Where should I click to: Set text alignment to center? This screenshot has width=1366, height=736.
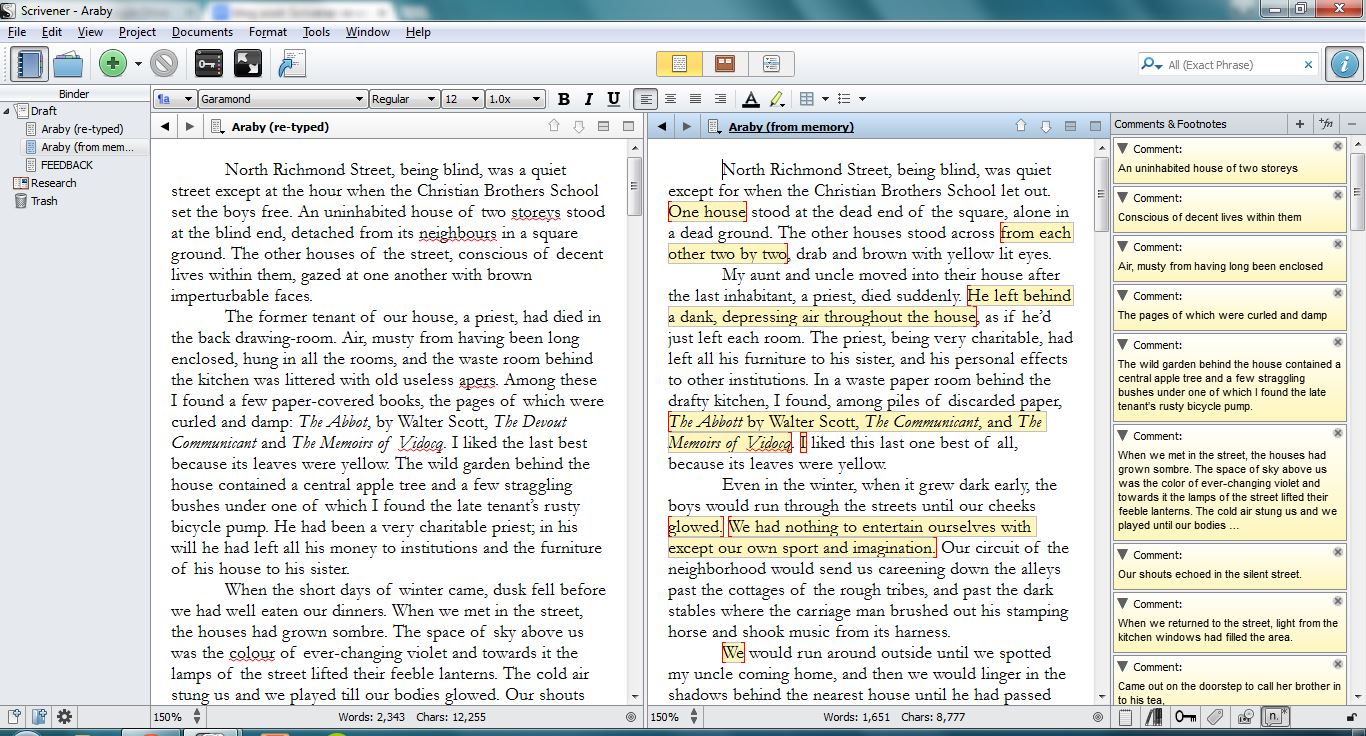tap(670, 99)
